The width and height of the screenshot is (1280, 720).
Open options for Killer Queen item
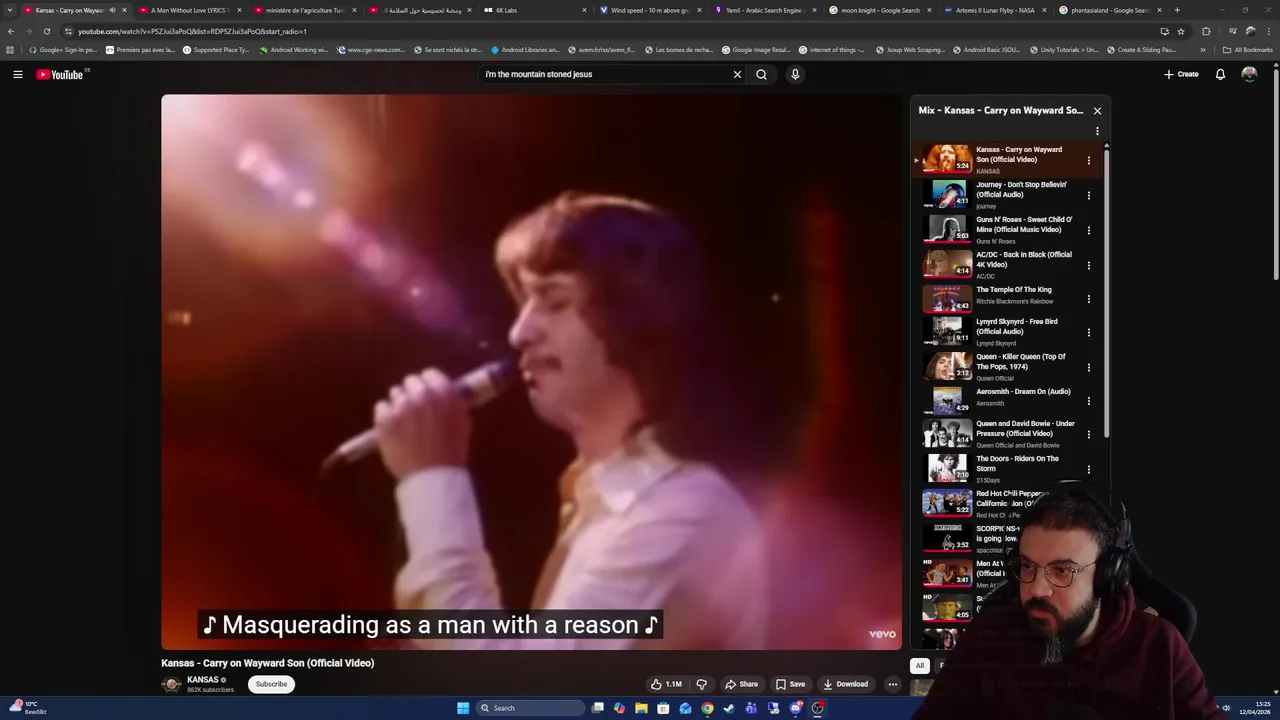[1089, 367]
